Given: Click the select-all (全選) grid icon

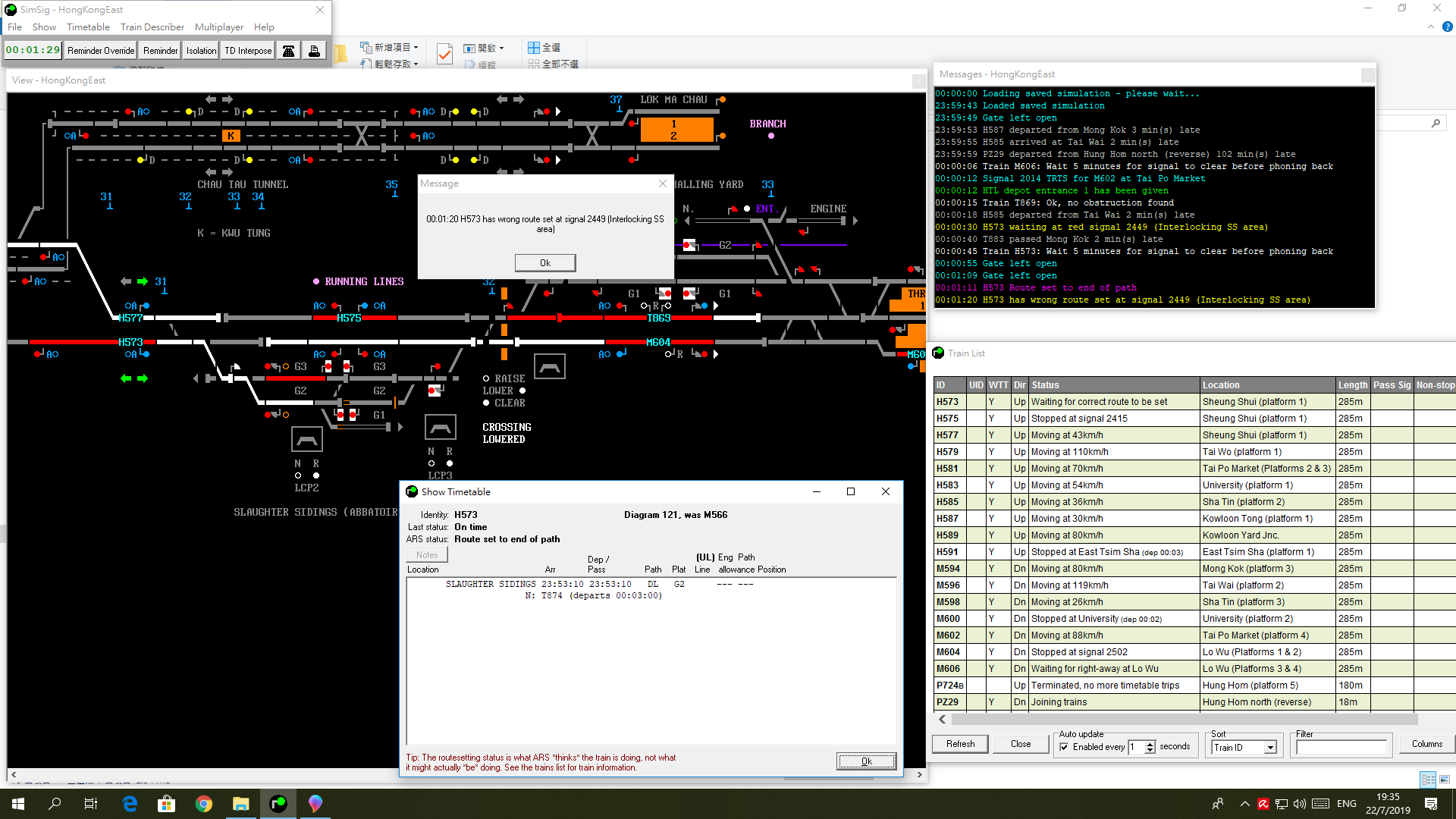Looking at the screenshot, I should tap(534, 47).
